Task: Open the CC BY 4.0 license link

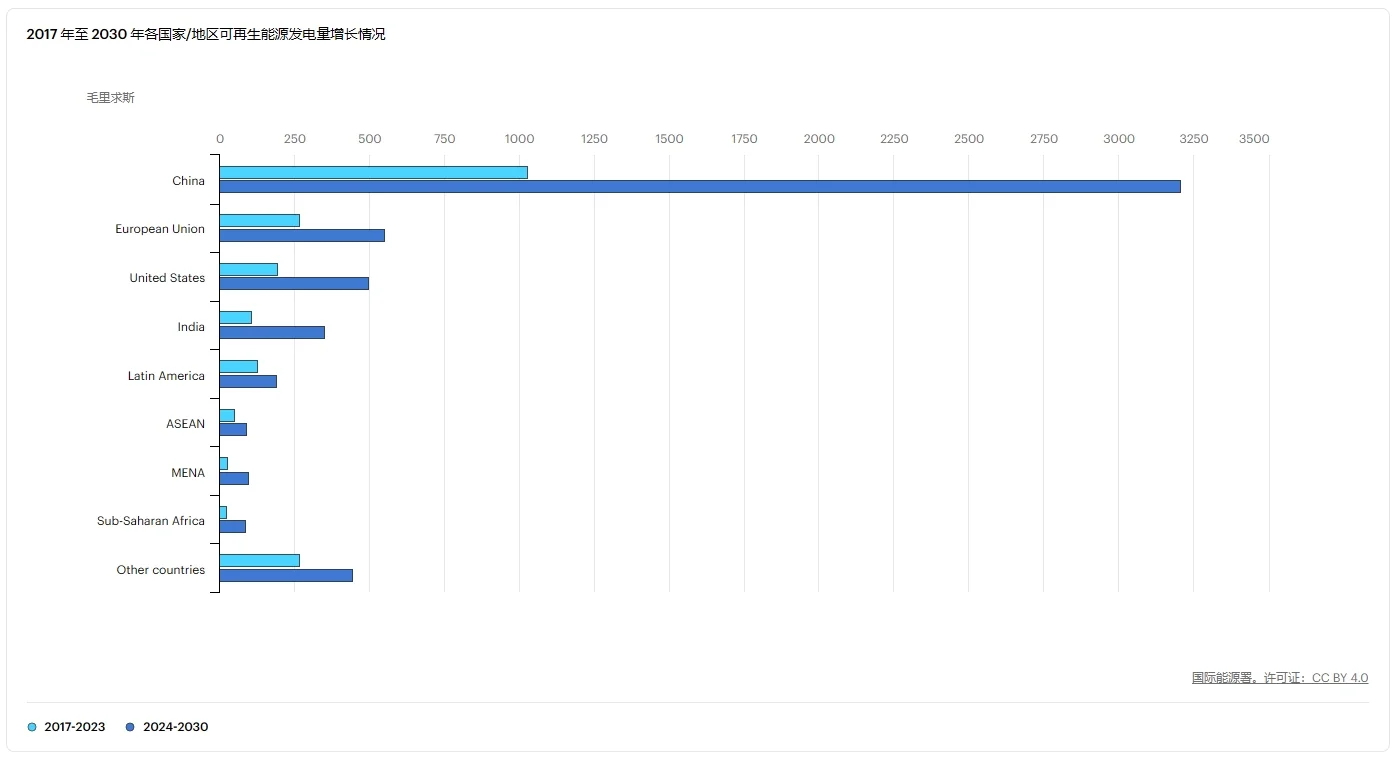Action: click(1340, 678)
